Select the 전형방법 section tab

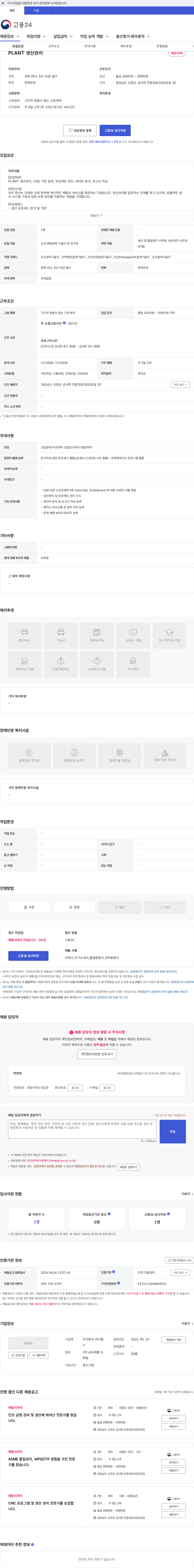162,46
